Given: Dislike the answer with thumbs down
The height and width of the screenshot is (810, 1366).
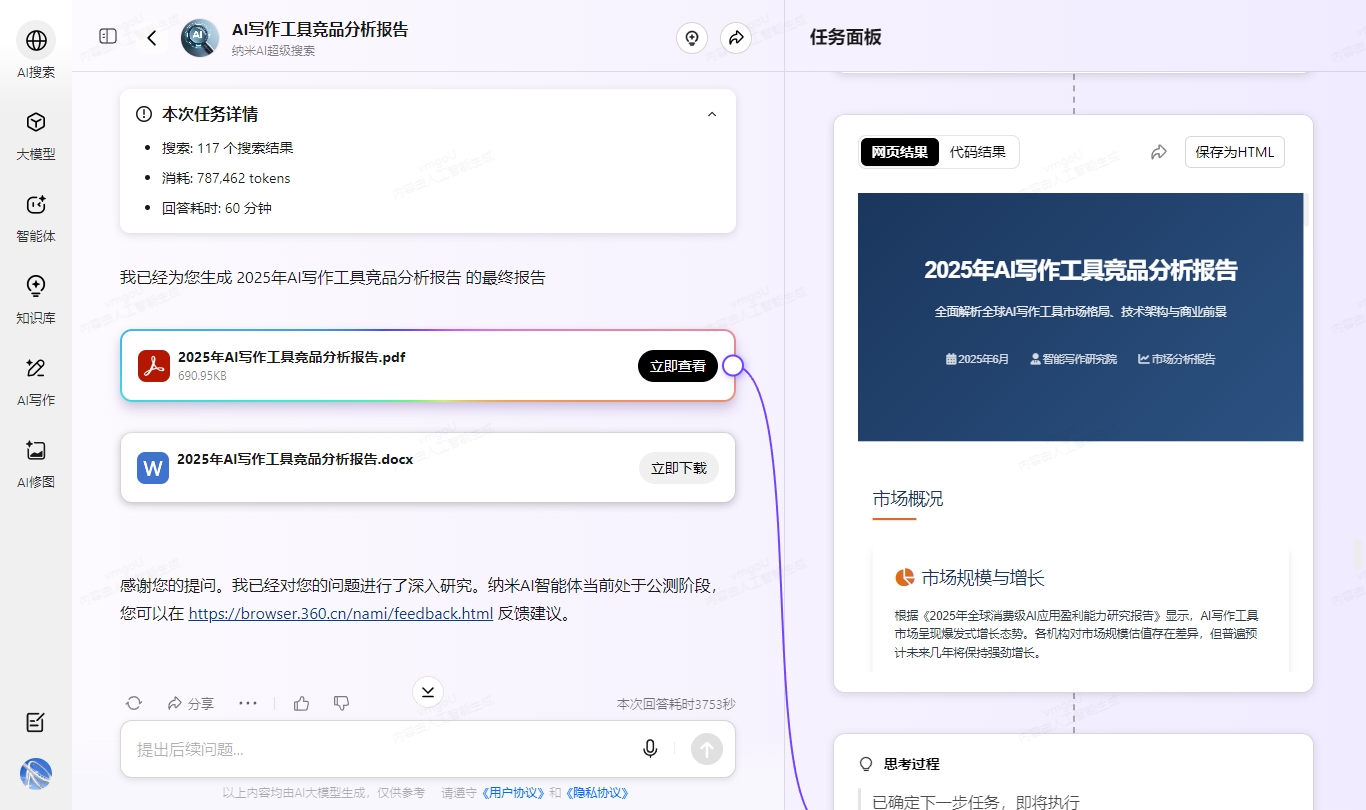Looking at the screenshot, I should point(341,704).
